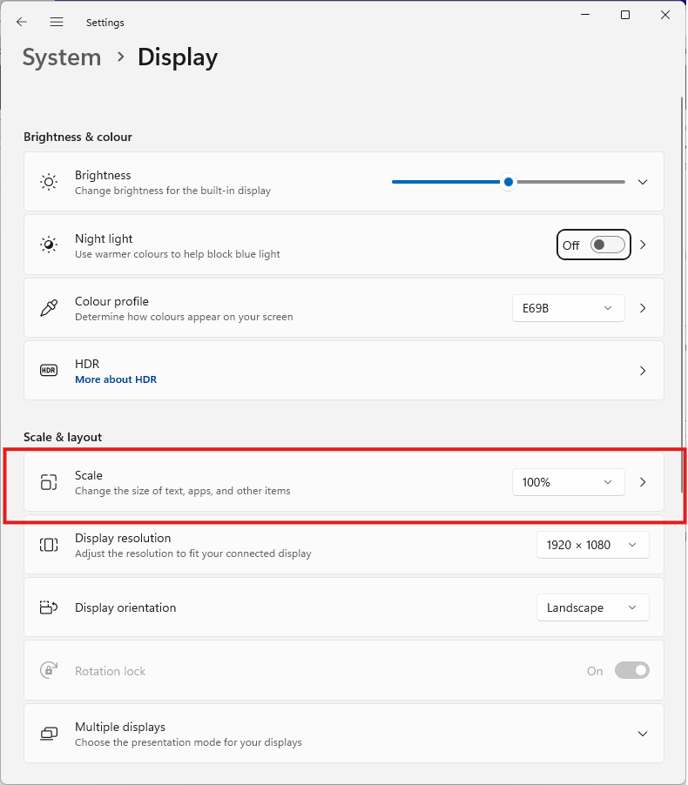Click the HDR badge icon

(x=48, y=371)
